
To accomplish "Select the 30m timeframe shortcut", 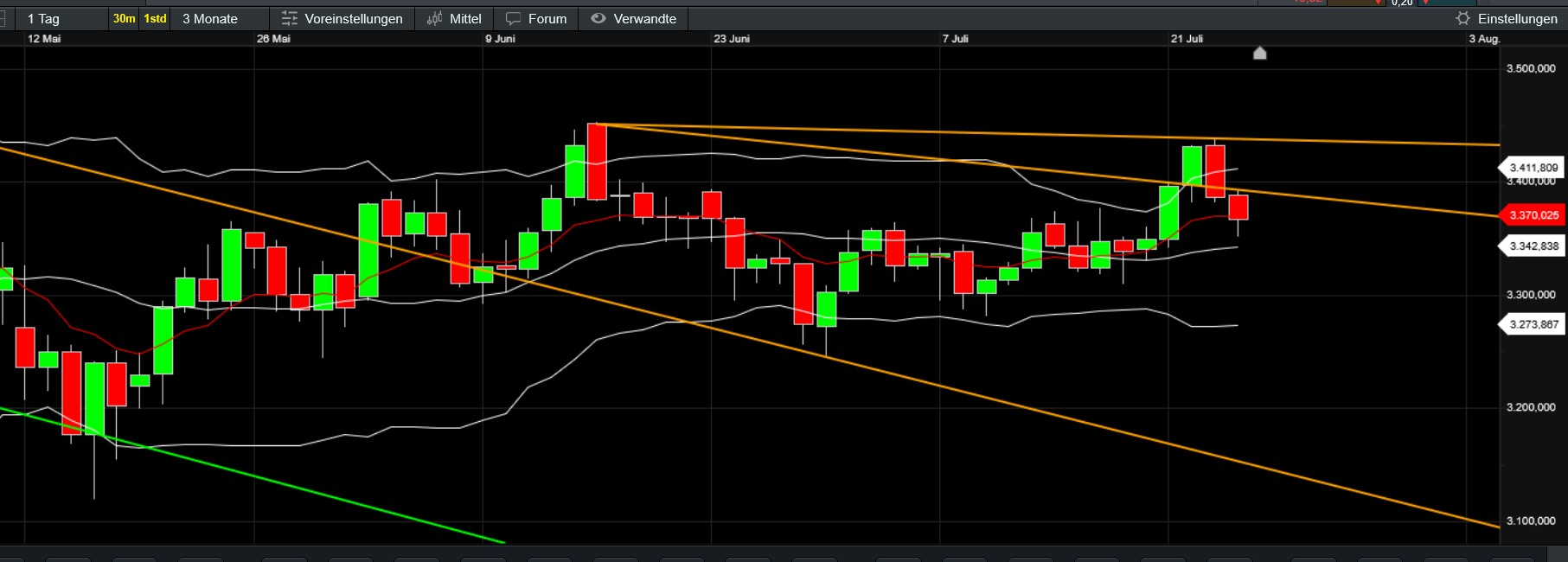I will [x=125, y=18].
